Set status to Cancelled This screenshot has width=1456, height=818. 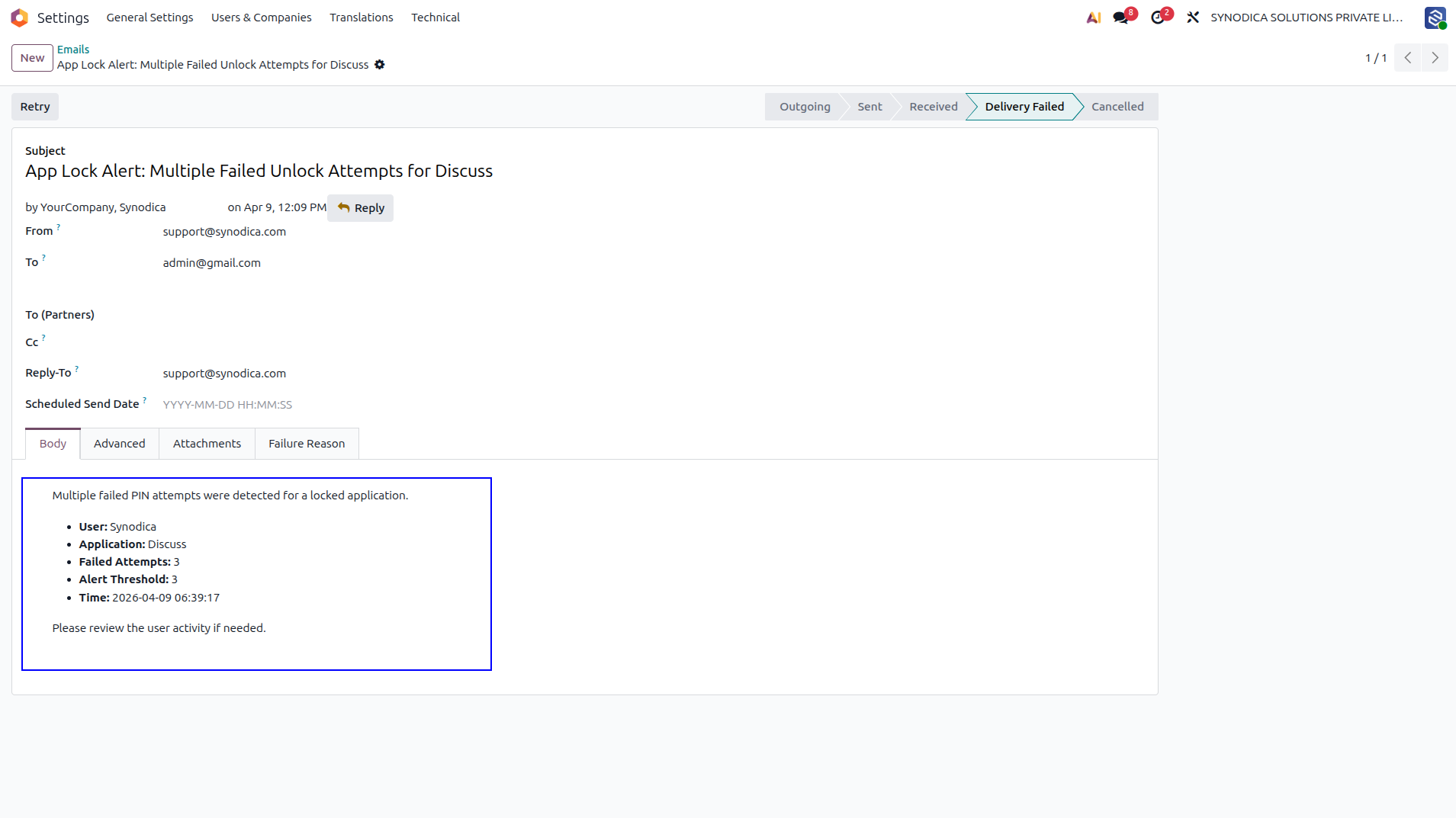click(x=1117, y=107)
